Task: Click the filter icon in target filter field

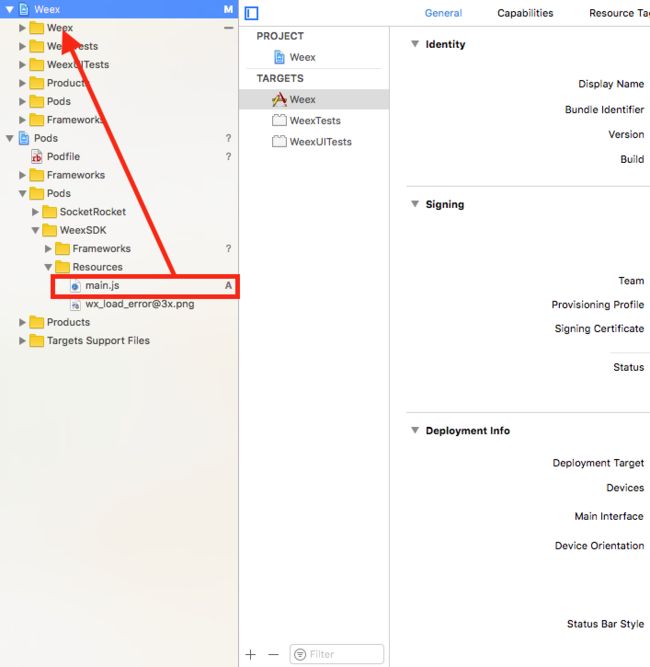Action: pos(300,654)
